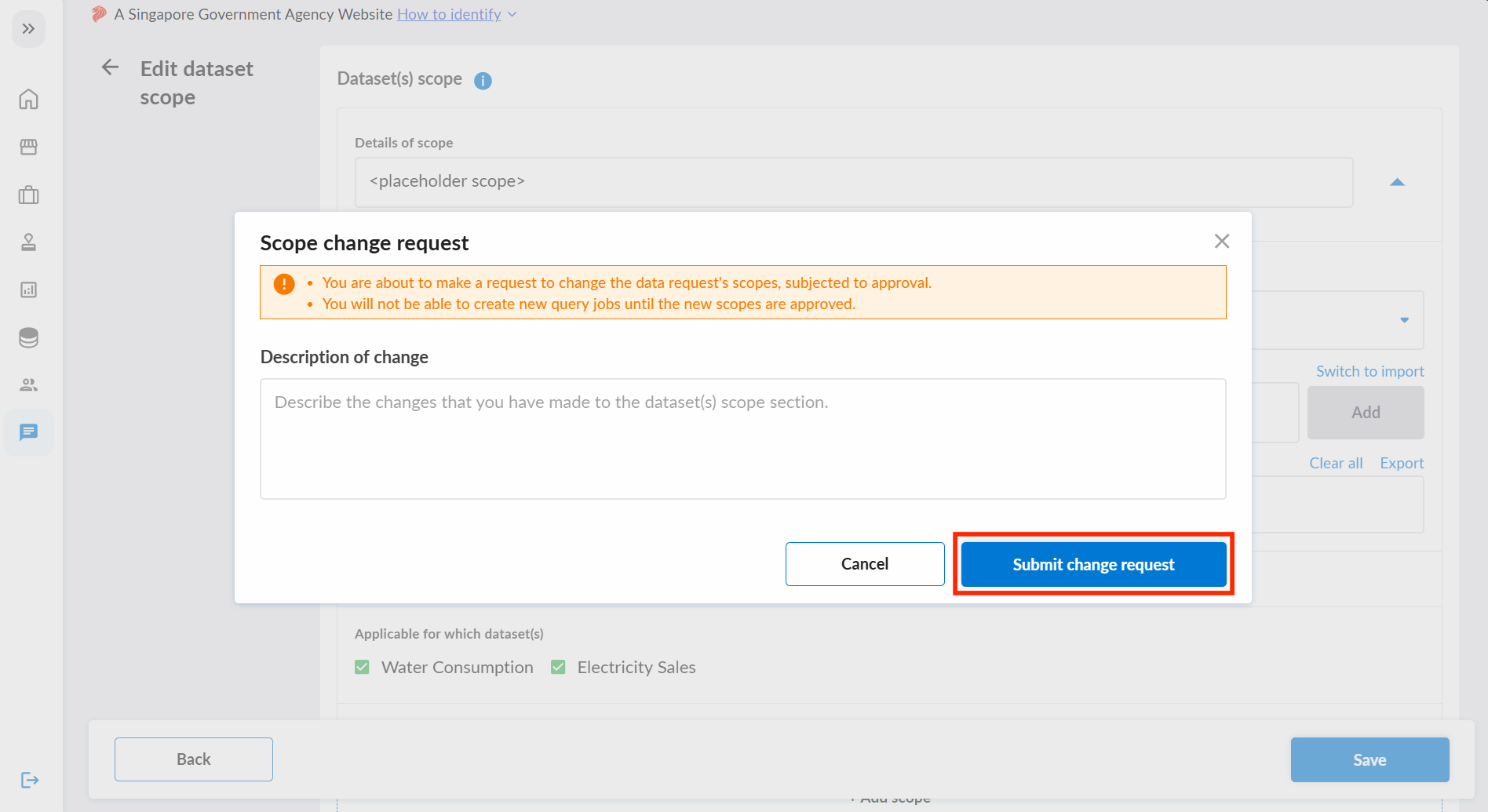
Task: Click the Singapore Government lion logo
Action: [99, 14]
